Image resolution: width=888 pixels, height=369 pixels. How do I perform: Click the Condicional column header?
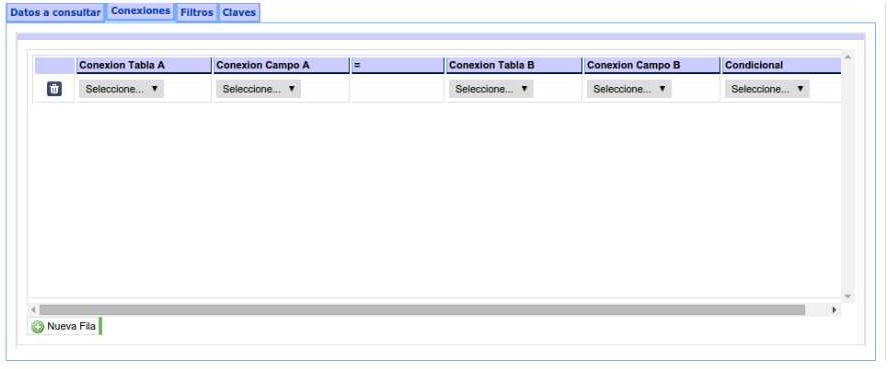point(781,65)
